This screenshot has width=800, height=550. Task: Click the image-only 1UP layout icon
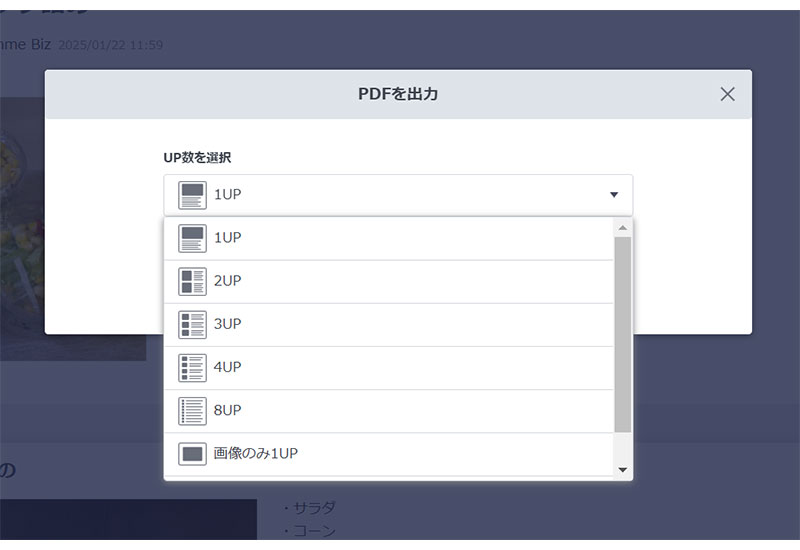(192, 453)
